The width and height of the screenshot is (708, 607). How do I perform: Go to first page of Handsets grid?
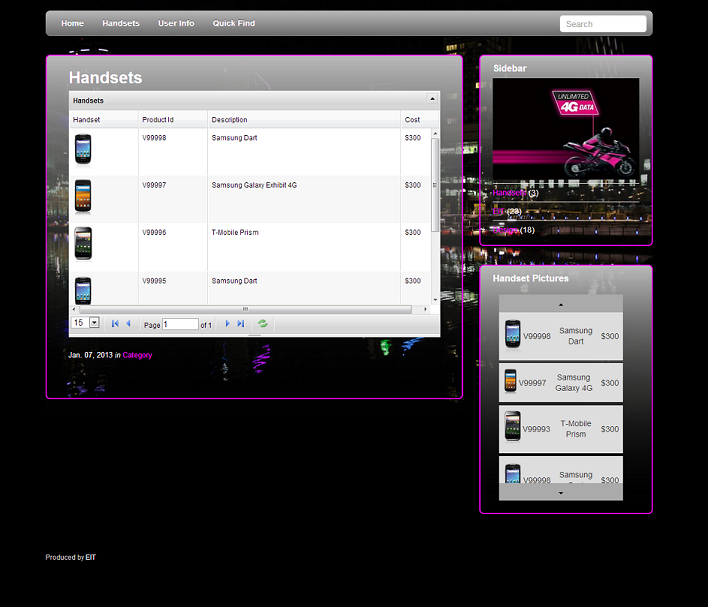(x=115, y=323)
